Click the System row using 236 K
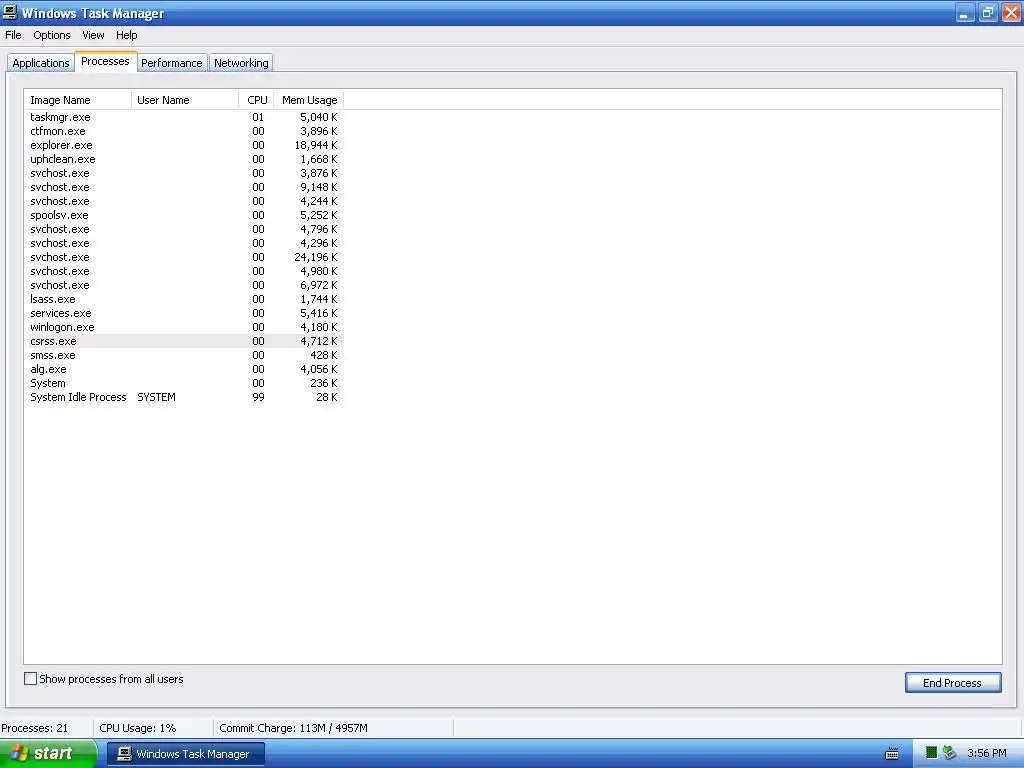Viewport: 1024px width, 768px height. pyautogui.click(x=184, y=383)
